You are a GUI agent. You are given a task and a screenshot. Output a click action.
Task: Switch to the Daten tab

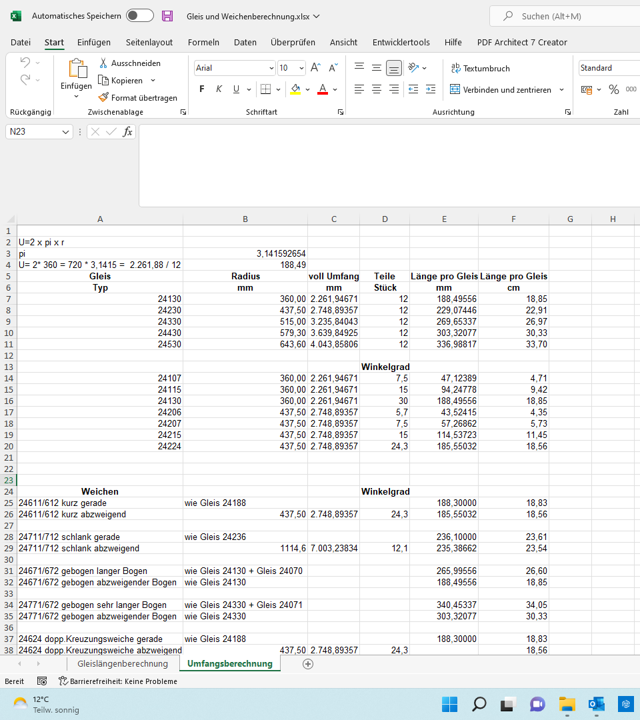point(245,42)
